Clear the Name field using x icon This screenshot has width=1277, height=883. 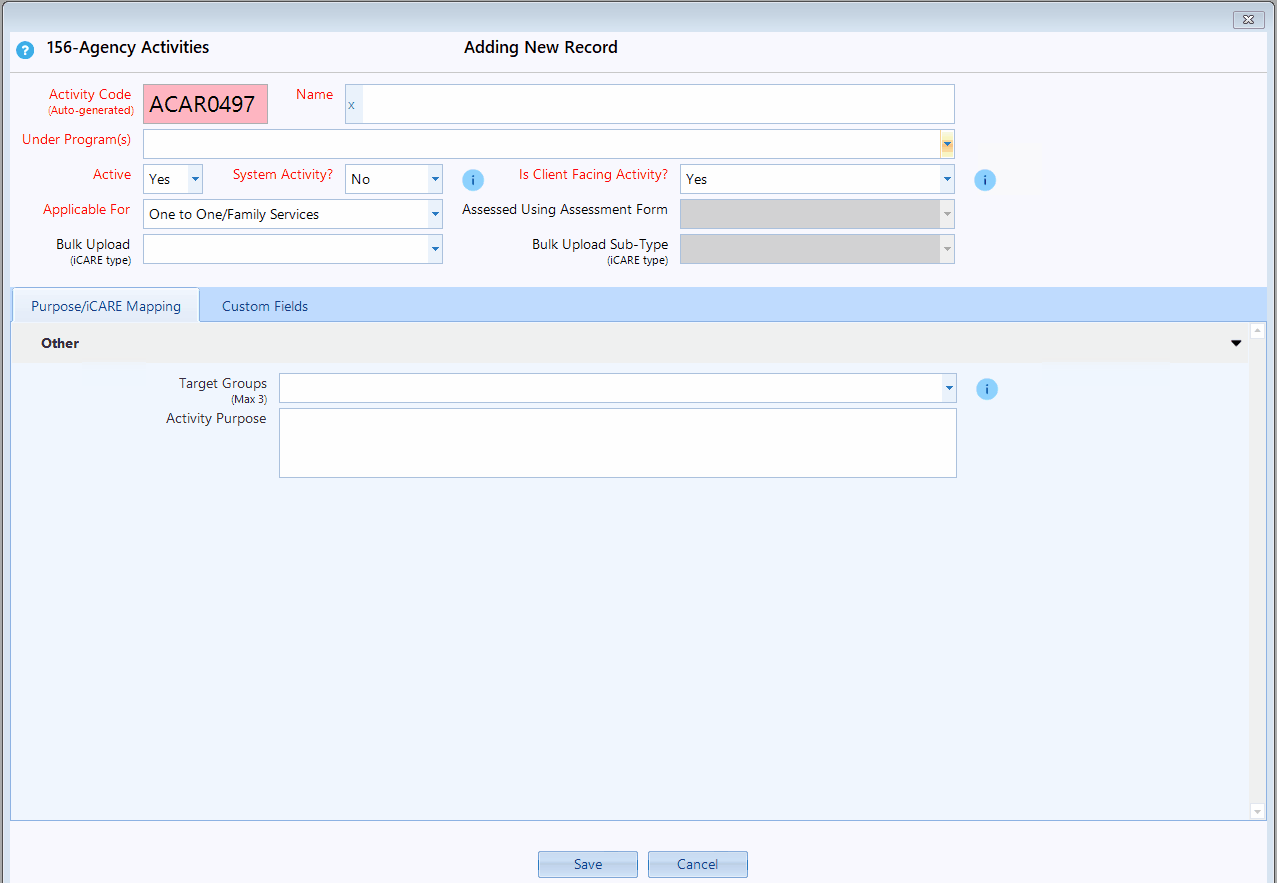point(352,105)
